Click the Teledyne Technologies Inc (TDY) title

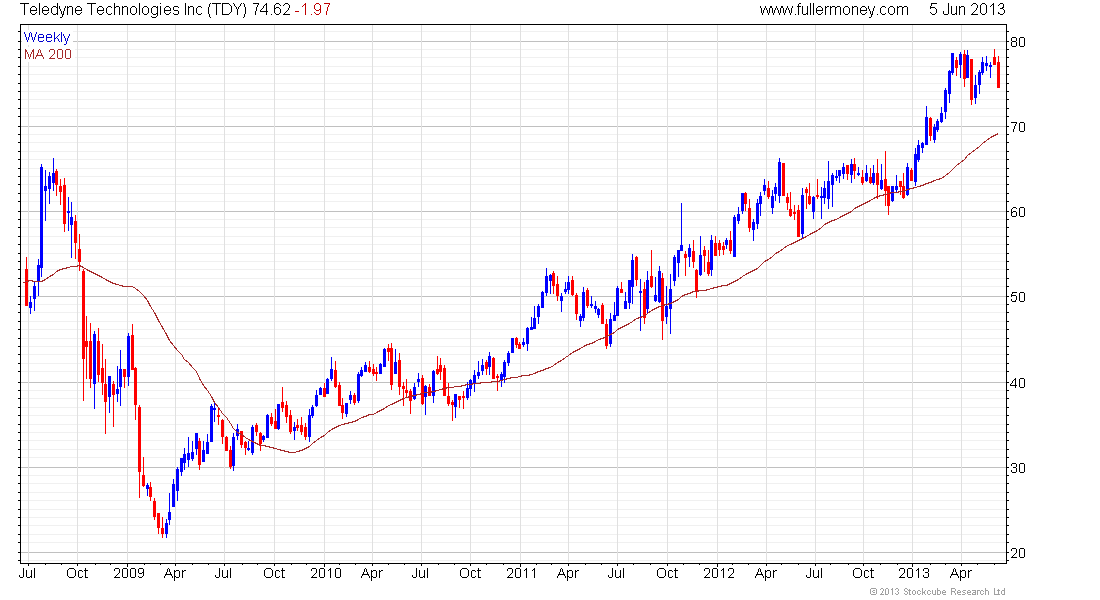coord(134,10)
